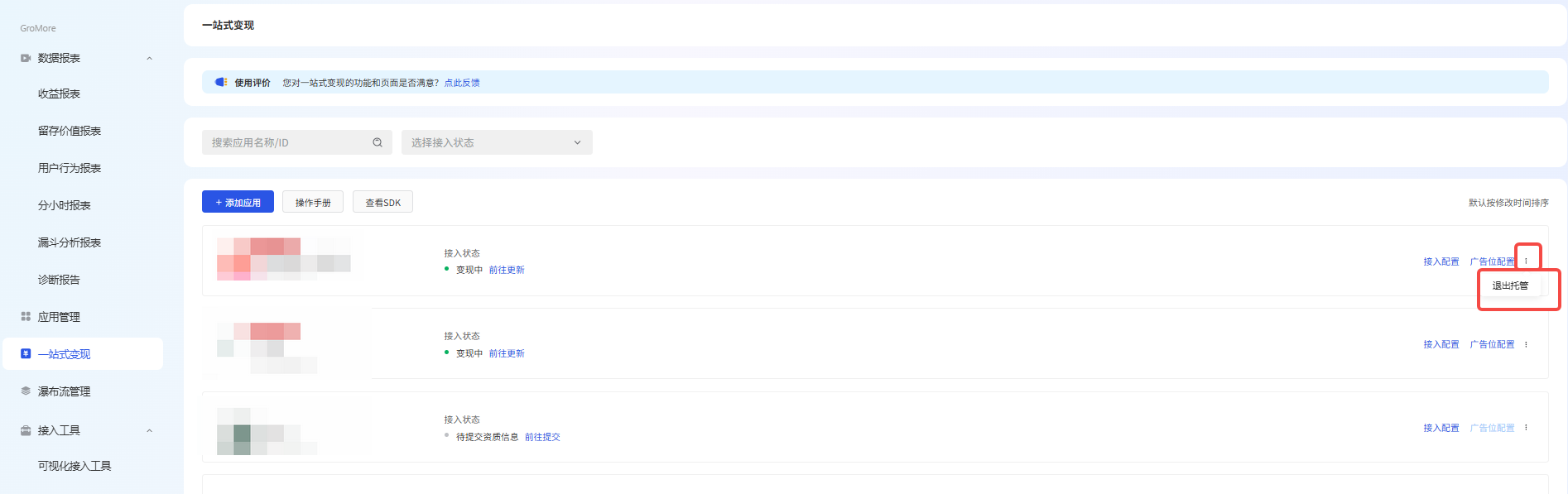The image size is (1568, 494).
Task: Focus the 搜索应用名称/ID search field
Action: (286, 142)
